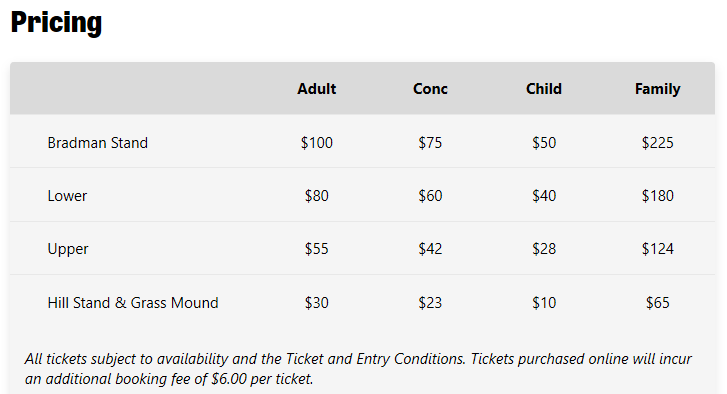
Task: Click the Ticket and Entry Conditions text
Action: [x=375, y=359]
